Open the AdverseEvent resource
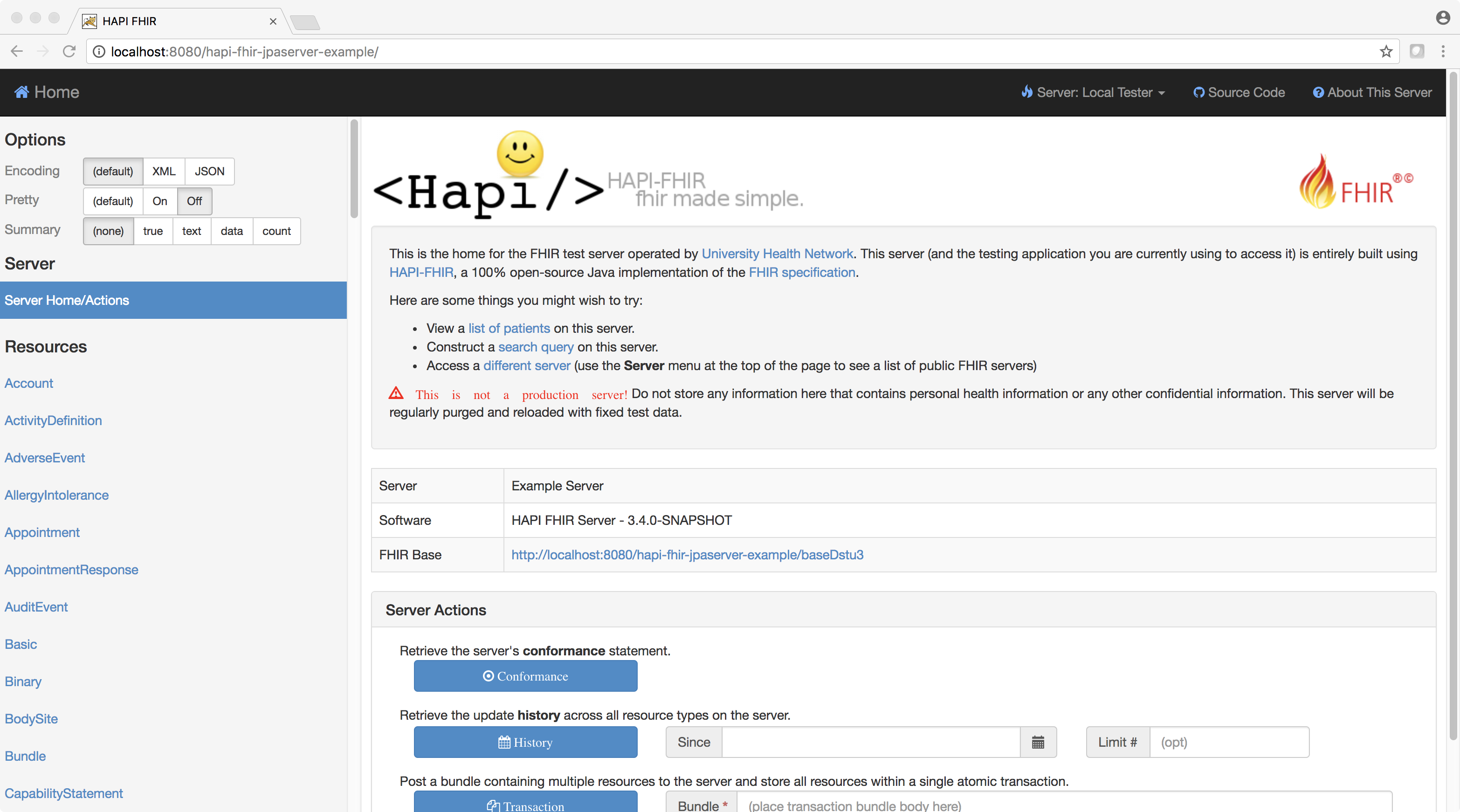Screen dimensions: 1460x812 pyautogui.click(x=45, y=458)
